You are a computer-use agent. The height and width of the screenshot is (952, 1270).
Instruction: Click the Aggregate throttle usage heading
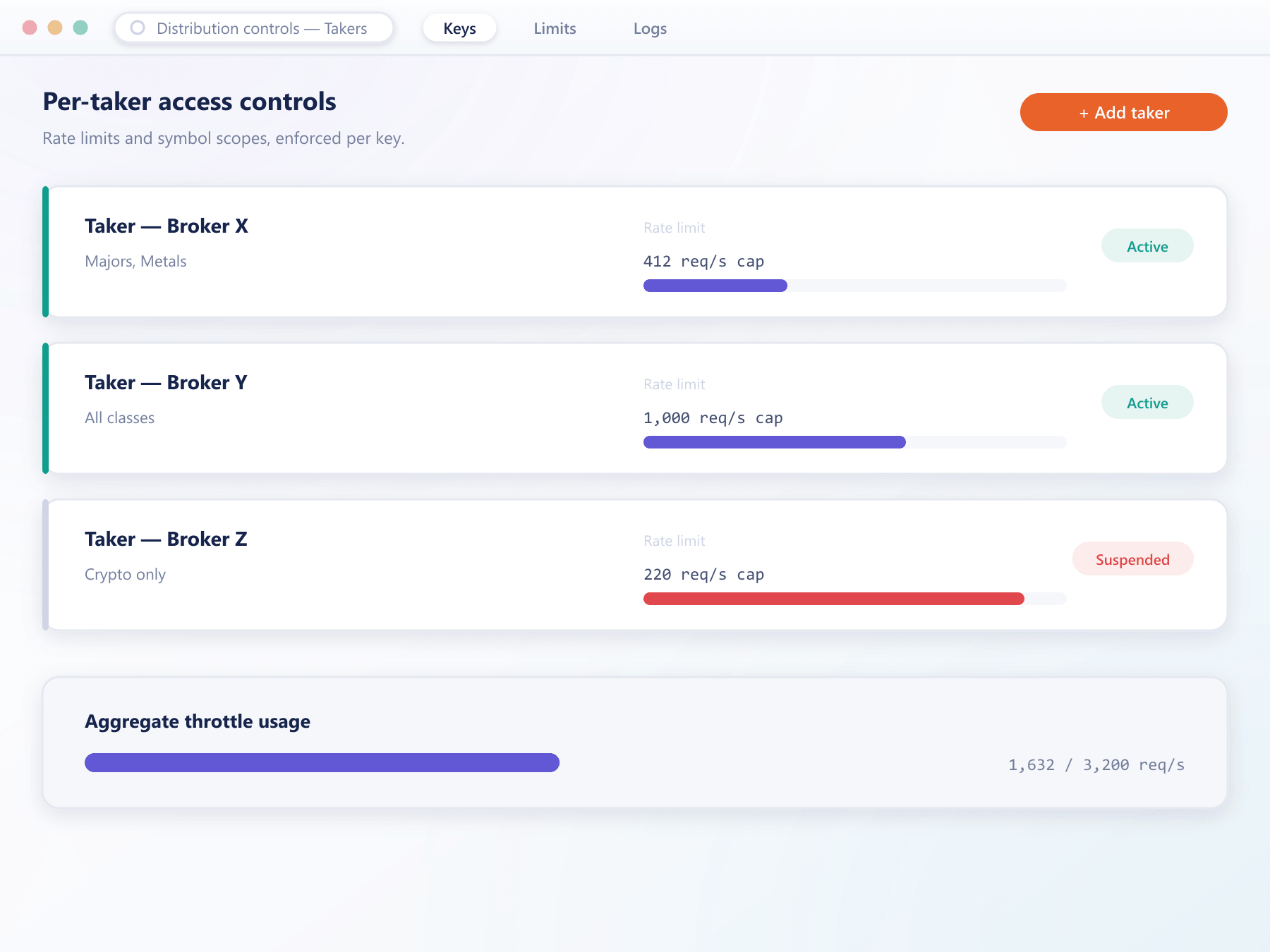tap(198, 721)
